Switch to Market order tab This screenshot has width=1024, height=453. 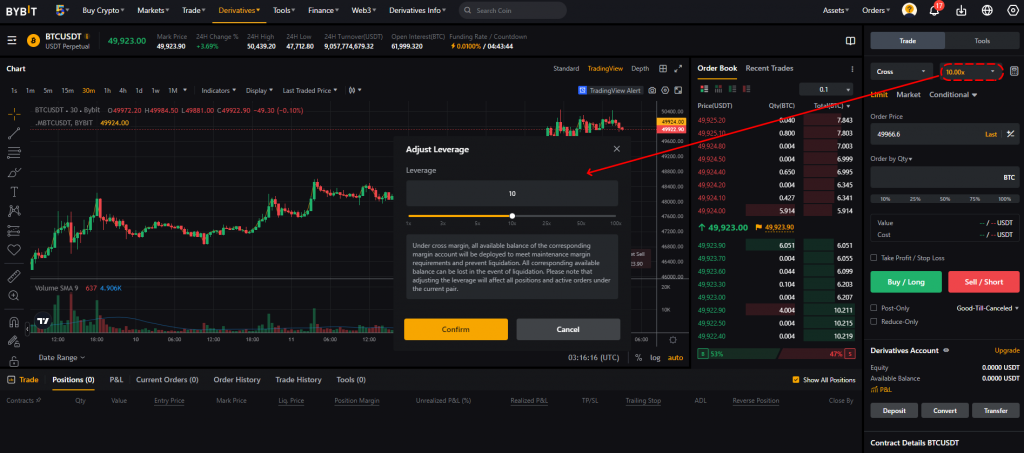coord(908,95)
